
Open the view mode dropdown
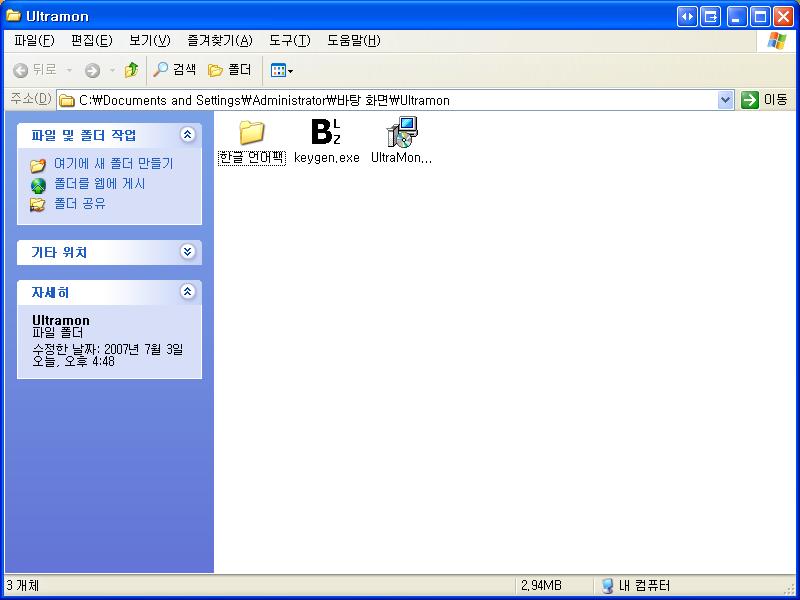click(282, 70)
